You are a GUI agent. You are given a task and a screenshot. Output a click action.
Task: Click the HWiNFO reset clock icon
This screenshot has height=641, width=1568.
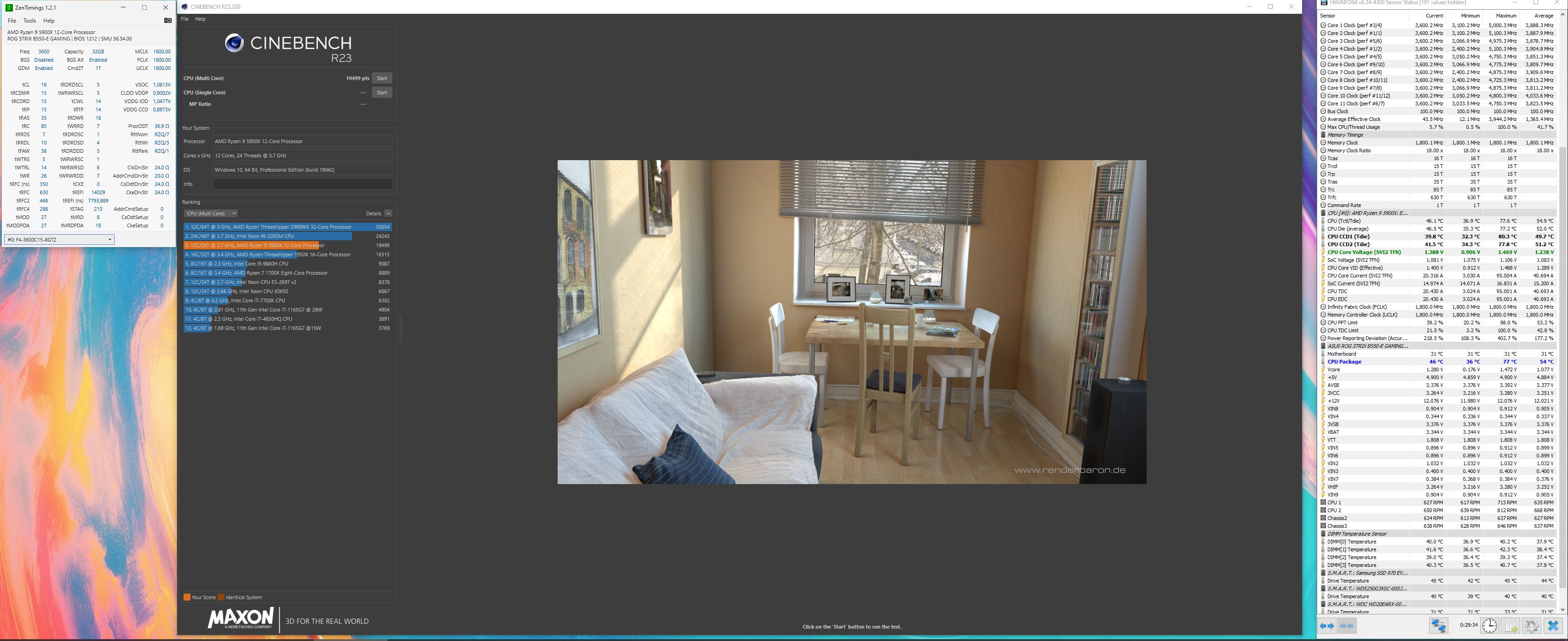point(1489,625)
